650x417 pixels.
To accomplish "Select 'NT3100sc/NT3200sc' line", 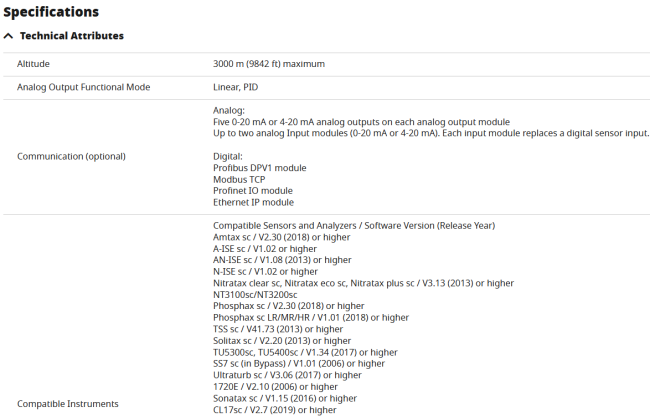I will coord(255,295).
